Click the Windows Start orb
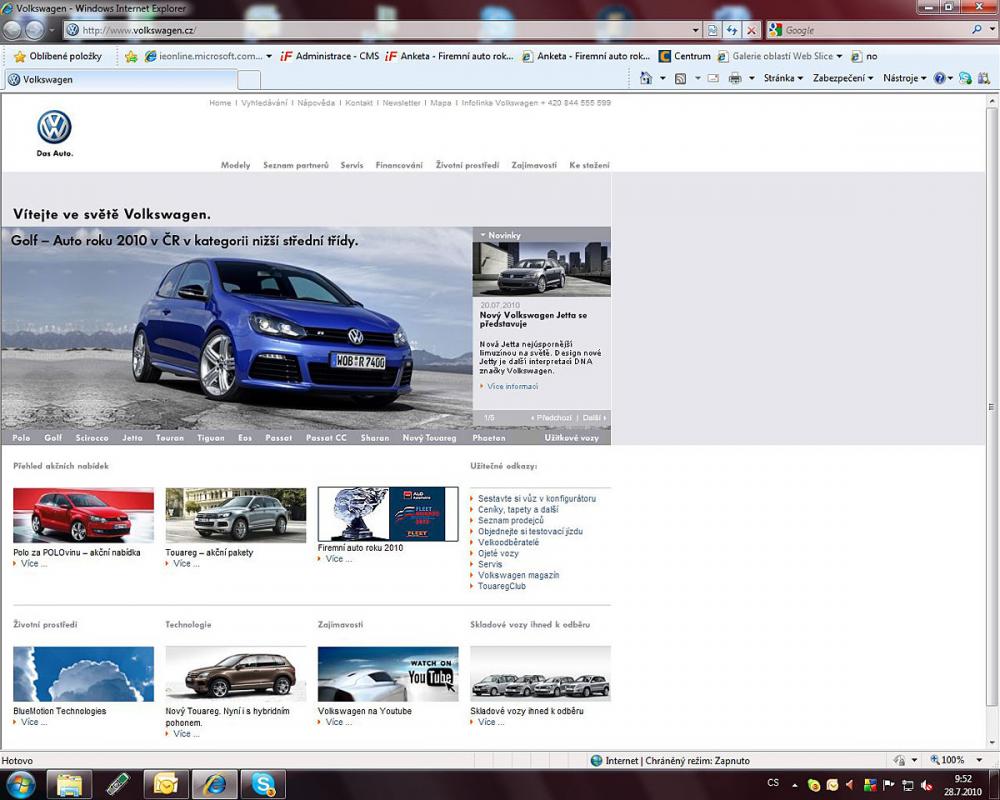The width and height of the screenshot is (1000, 800). click(x=21, y=784)
